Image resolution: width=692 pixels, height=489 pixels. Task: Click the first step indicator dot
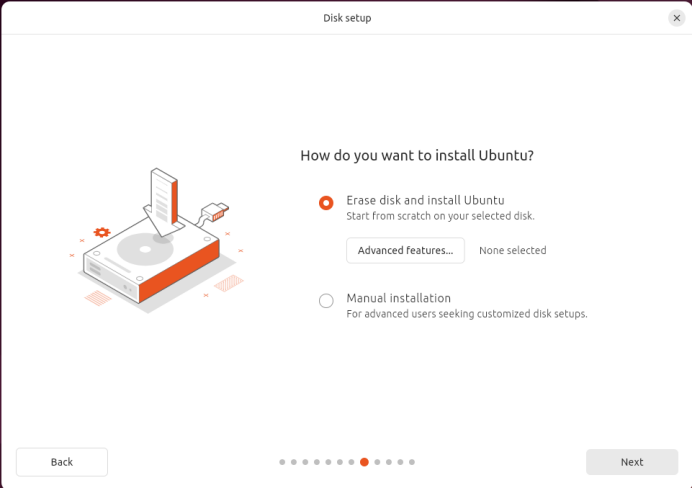282,462
